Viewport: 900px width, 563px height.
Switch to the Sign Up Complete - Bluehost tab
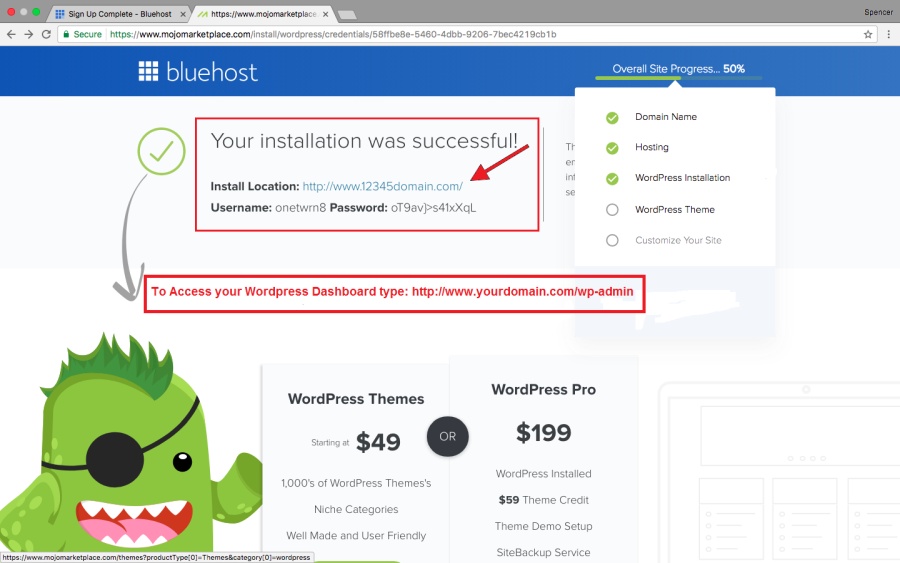(119, 14)
